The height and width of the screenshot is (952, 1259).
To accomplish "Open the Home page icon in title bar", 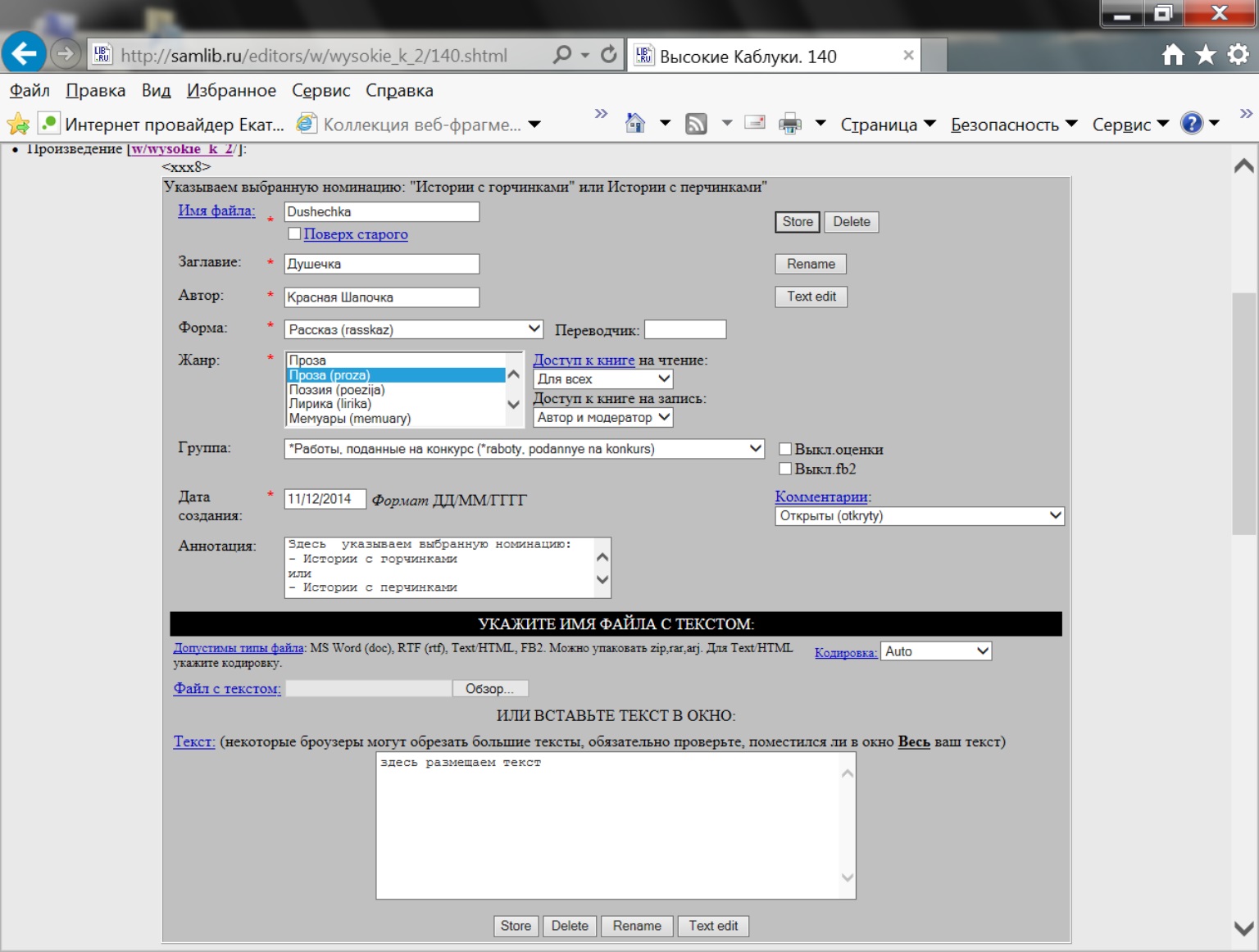I will pyautogui.click(x=1173, y=55).
